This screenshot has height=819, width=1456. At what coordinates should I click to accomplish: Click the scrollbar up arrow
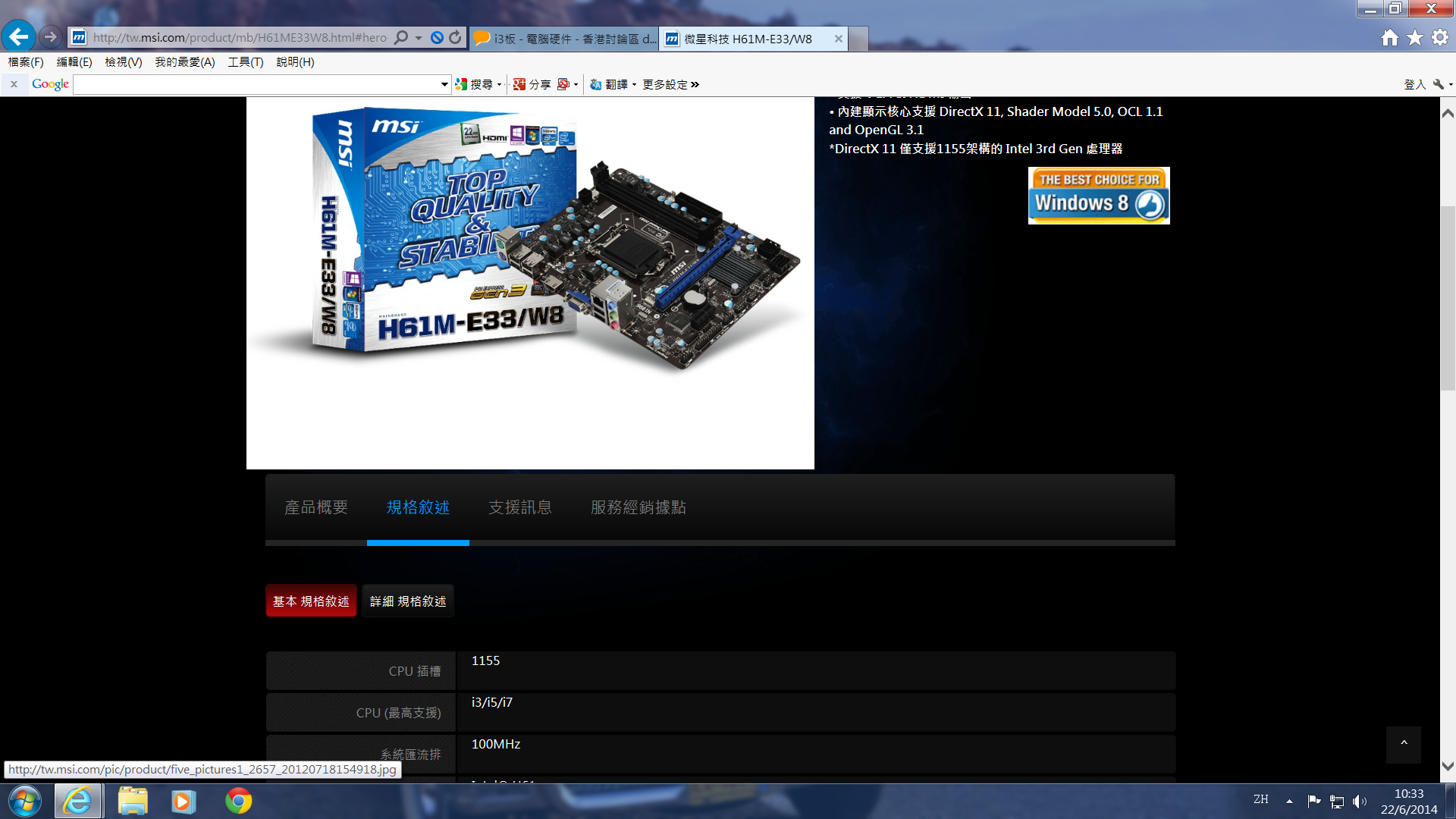1448,113
